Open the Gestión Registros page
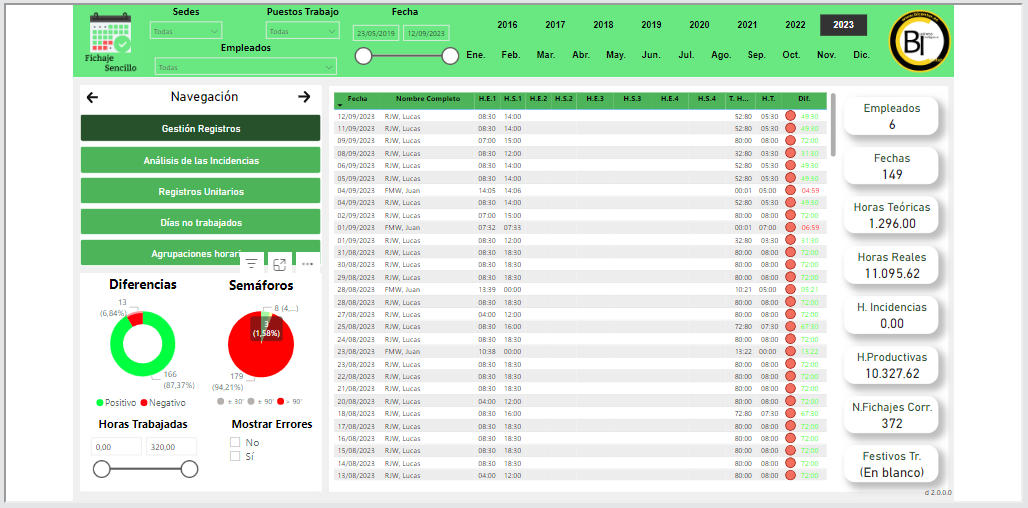Image resolution: width=1028 pixels, height=508 pixels. point(200,128)
